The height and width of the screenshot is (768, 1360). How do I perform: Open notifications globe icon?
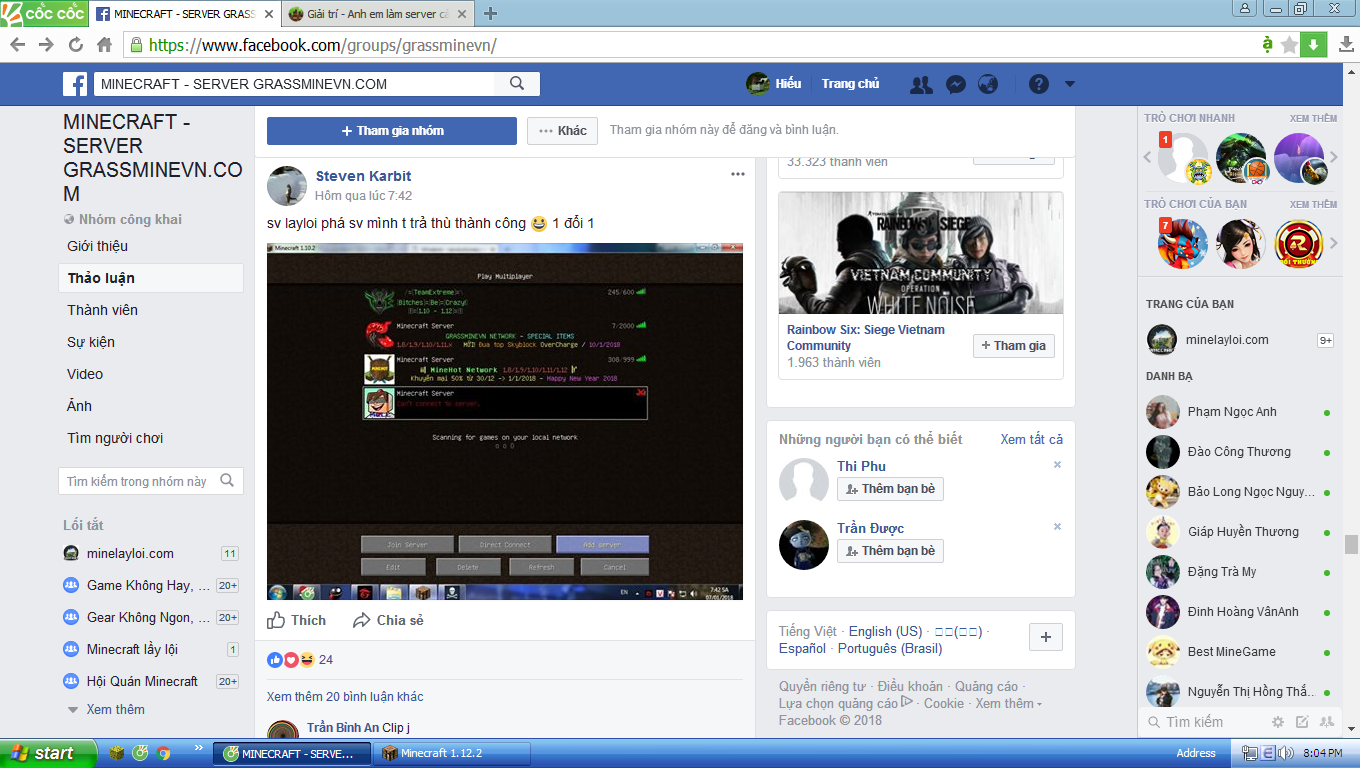(988, 85)
